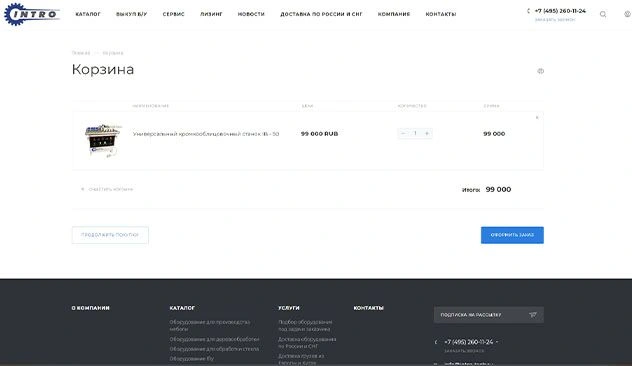
Task: Go to Доставка по России и СНГ
Action: tap(321, 14)
